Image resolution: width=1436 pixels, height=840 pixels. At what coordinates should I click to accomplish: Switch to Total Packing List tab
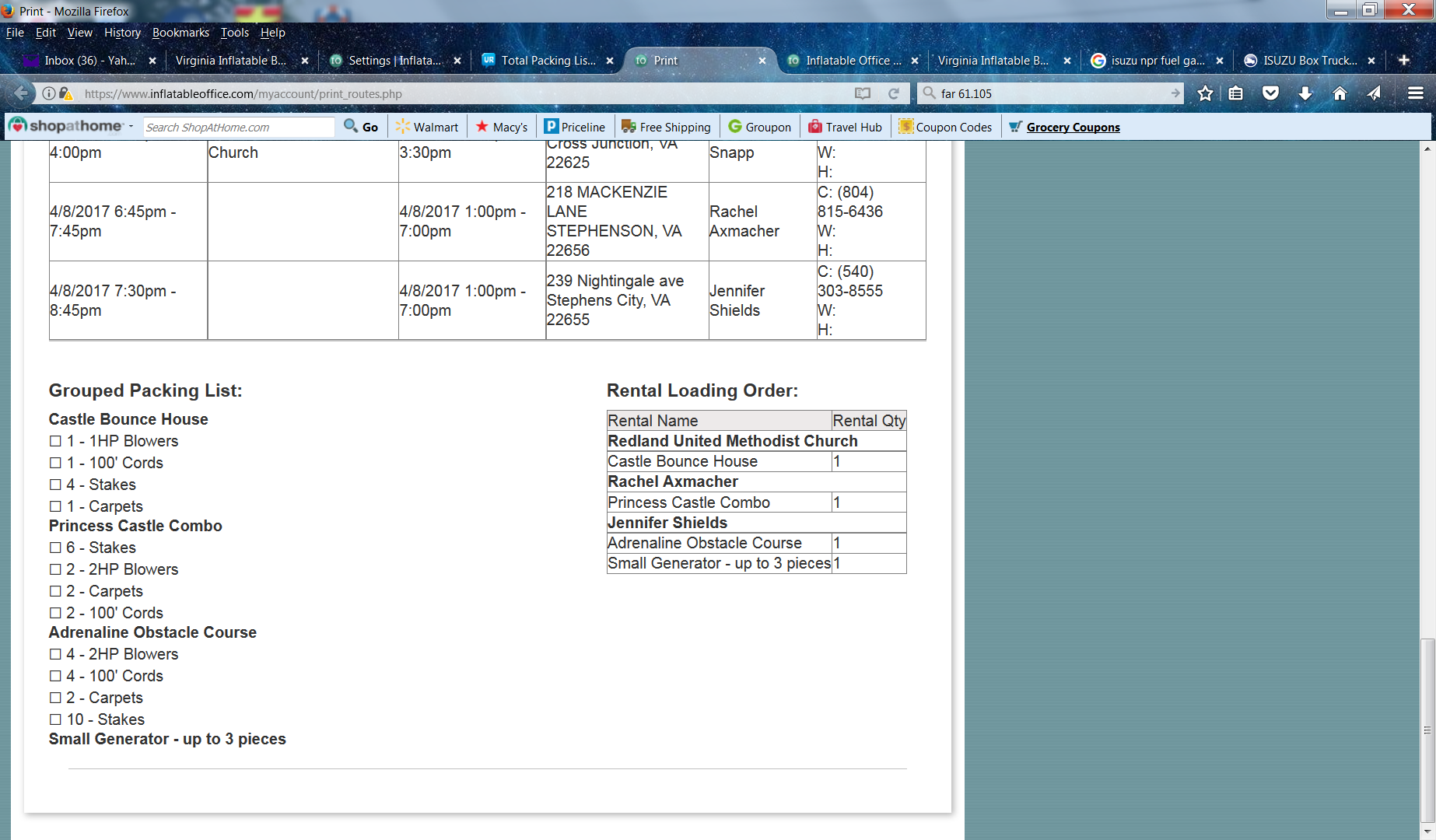coord(548,60)
